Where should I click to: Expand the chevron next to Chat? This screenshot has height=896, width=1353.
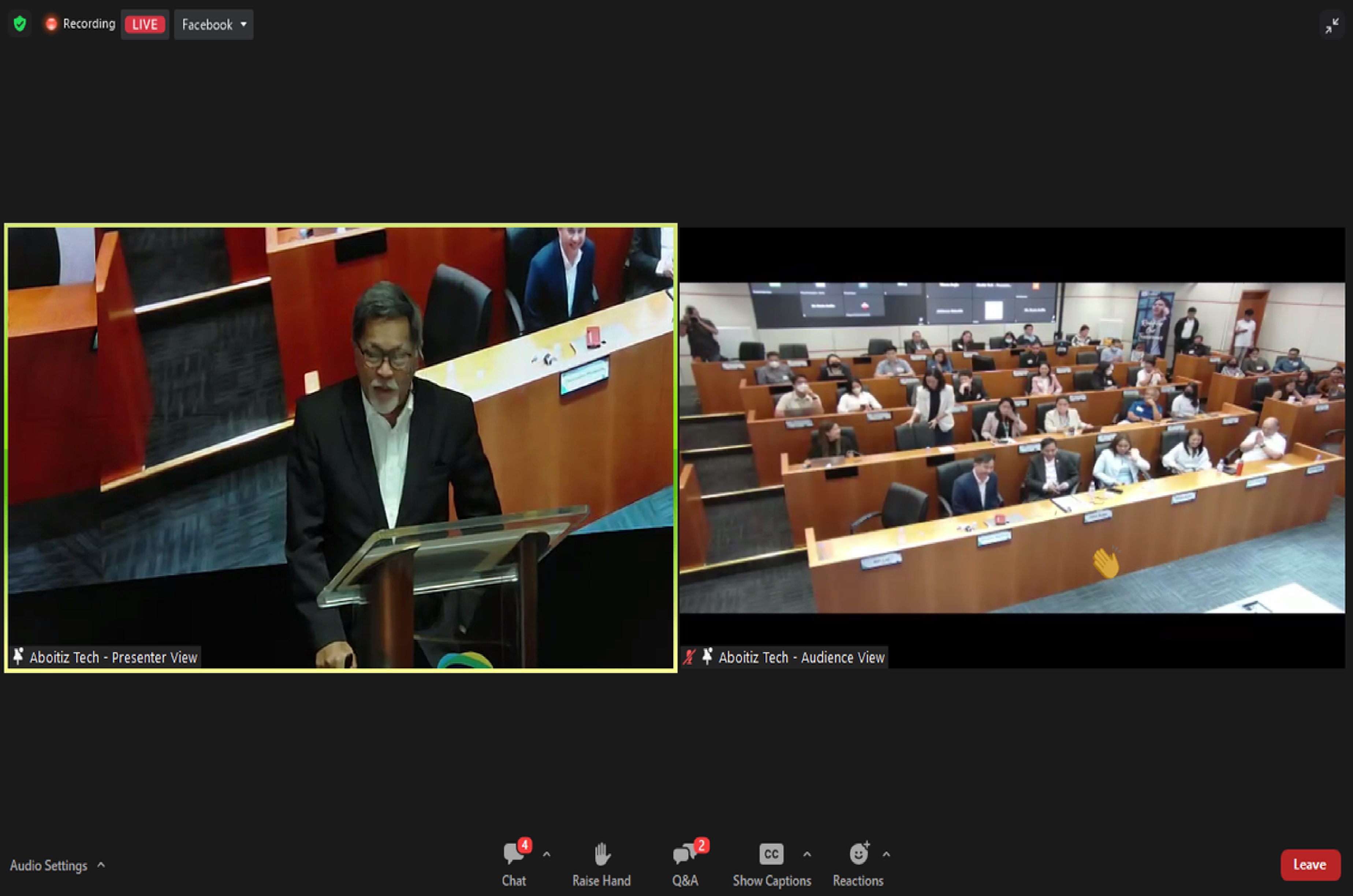546,855
